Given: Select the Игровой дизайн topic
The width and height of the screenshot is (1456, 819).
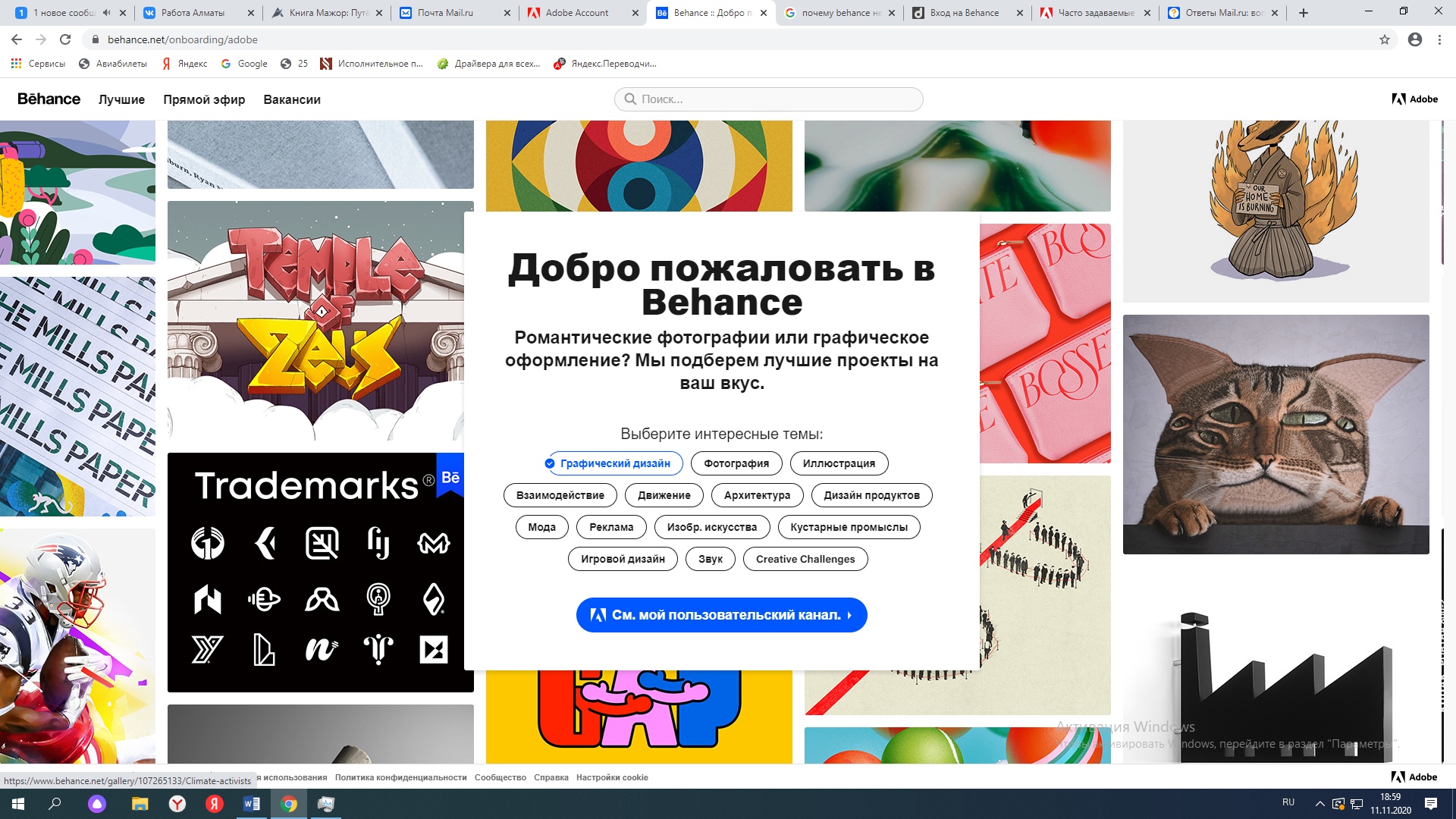Looking at the screenshot, I should pos(623,559).
